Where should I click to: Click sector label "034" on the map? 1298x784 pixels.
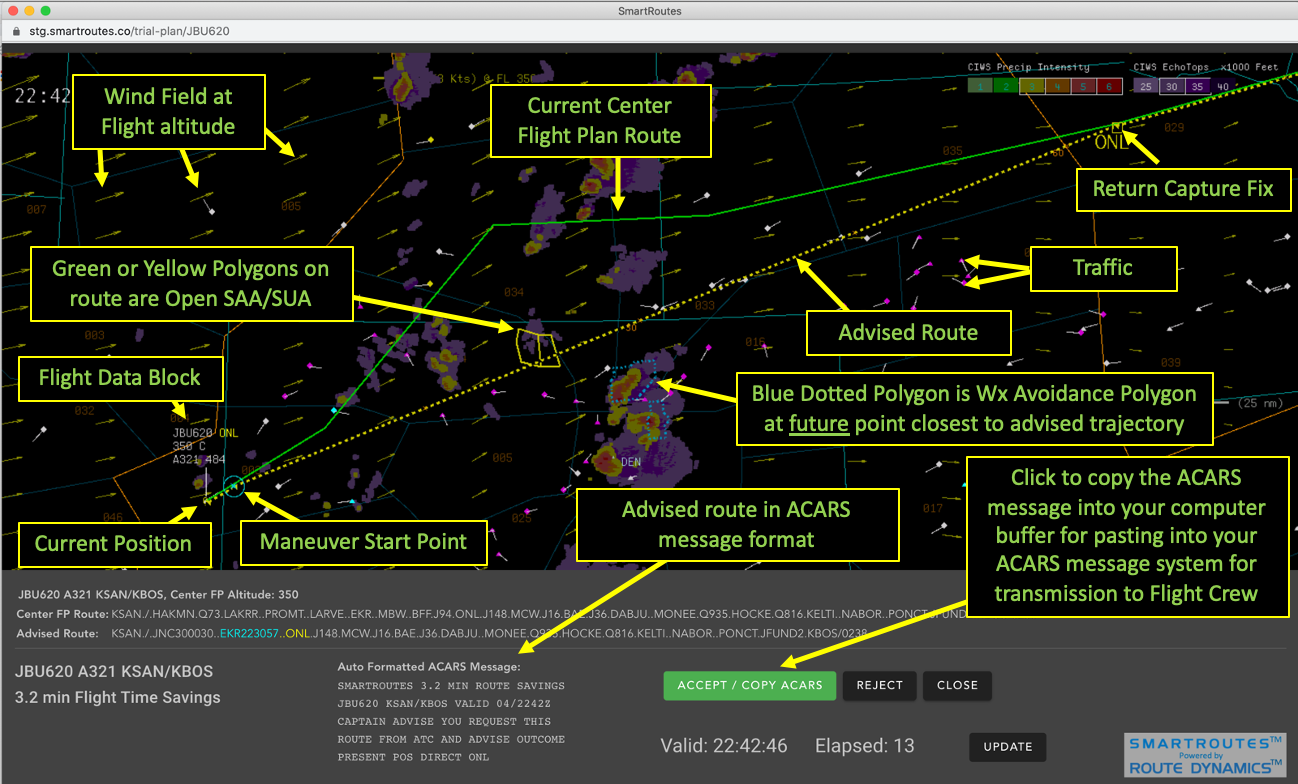514,293
